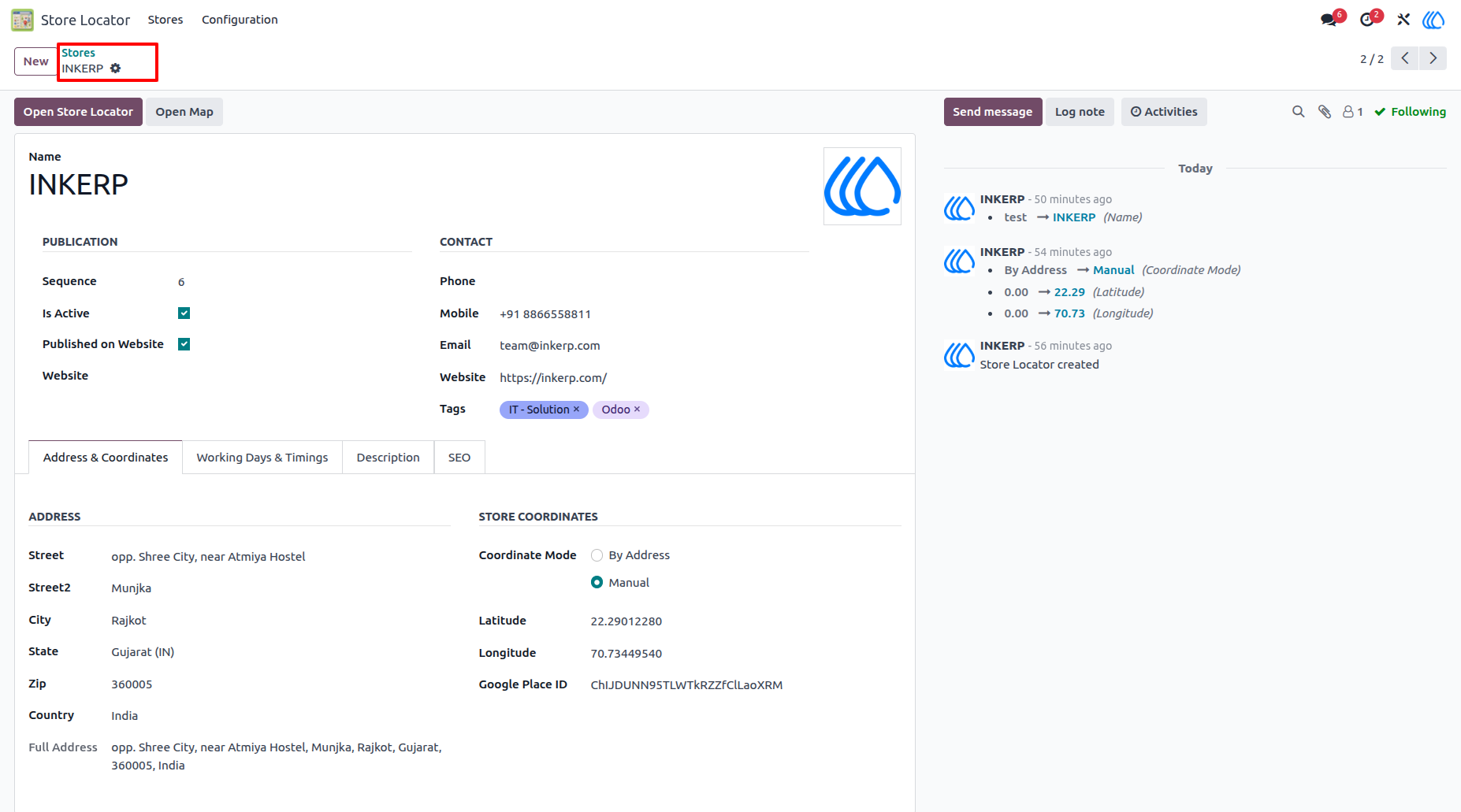1461x812 pixels.
Task: Click Send message button
Action: pos(993,112)
